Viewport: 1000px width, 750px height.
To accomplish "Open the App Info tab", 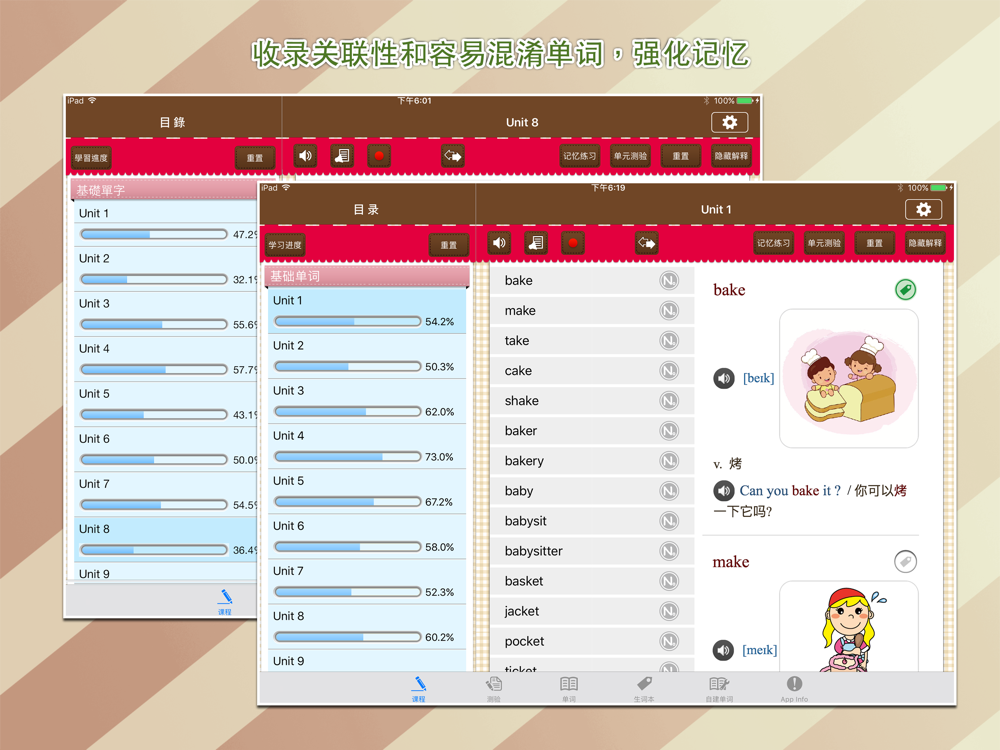I will [794, 689].
